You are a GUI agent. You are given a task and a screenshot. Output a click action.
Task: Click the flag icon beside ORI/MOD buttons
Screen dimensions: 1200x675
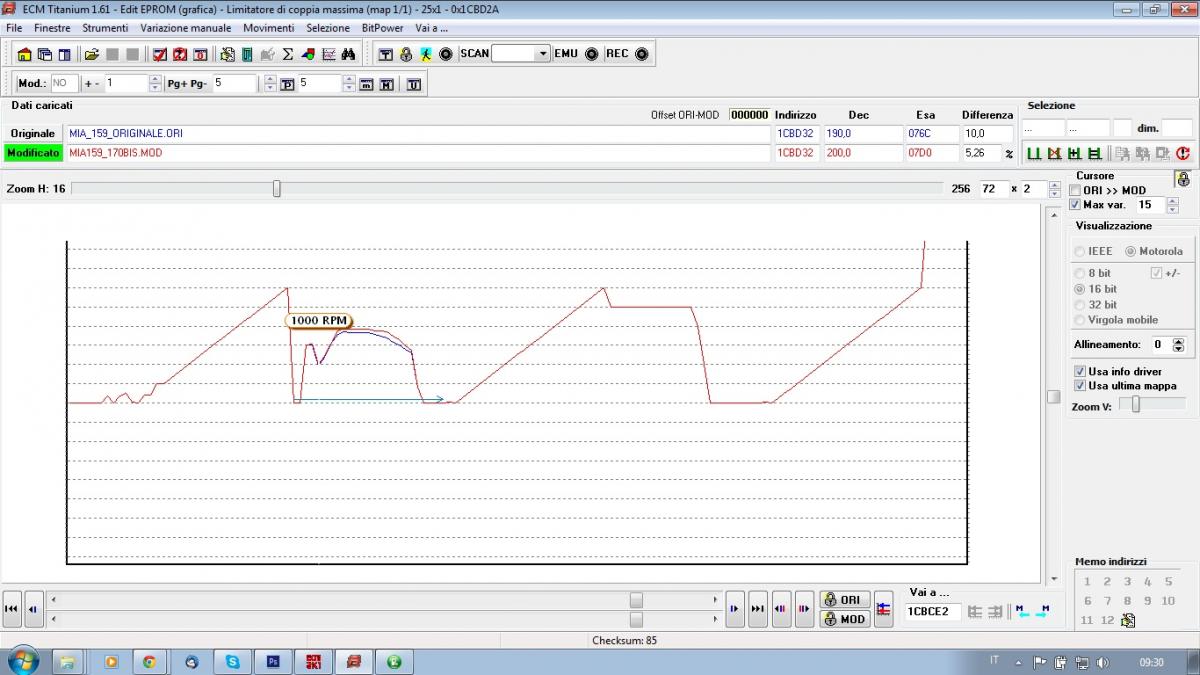point(883,608)
